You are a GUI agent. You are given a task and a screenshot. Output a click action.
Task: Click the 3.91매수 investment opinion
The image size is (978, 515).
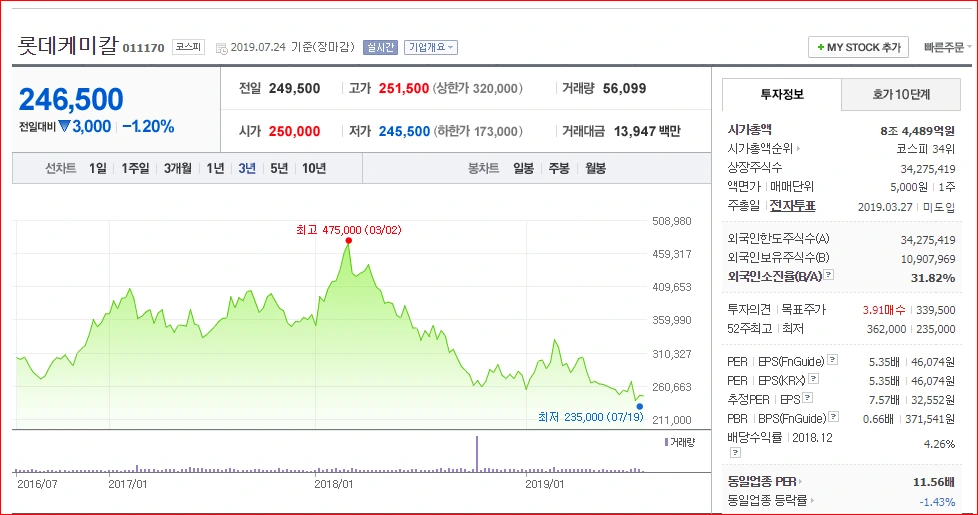(884, 310)
